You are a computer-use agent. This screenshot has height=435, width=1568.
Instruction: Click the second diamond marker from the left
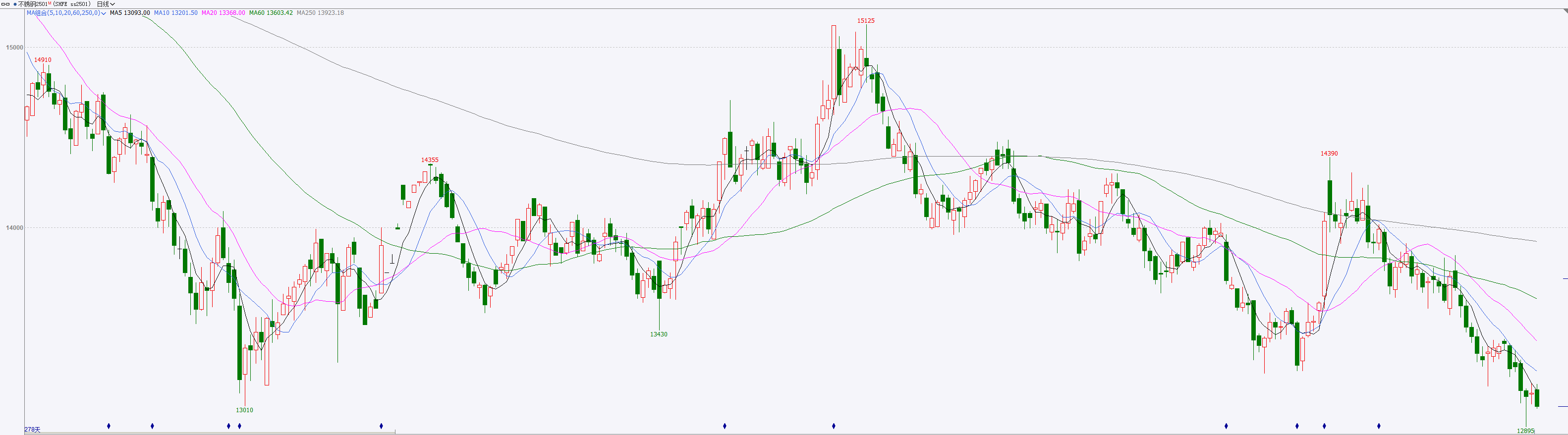[152, 426]
